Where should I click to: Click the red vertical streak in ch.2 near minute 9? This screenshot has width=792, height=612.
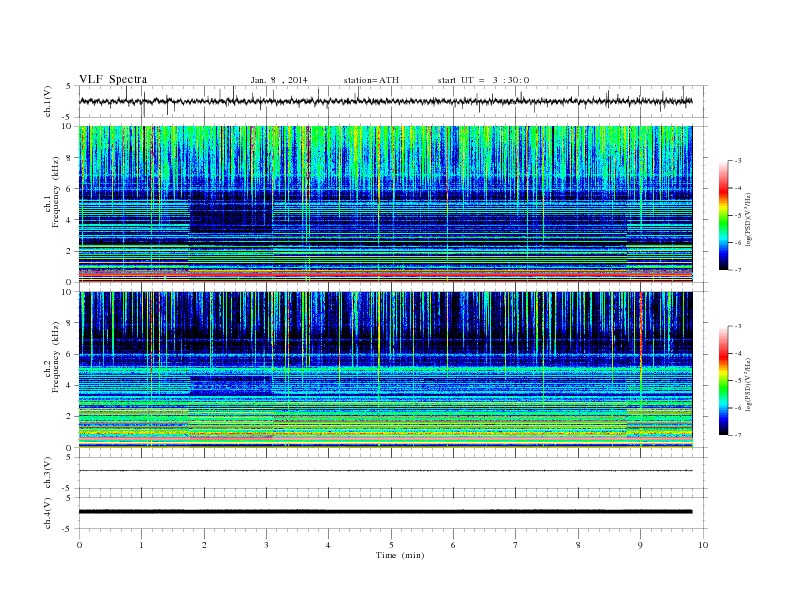point(640,336)
